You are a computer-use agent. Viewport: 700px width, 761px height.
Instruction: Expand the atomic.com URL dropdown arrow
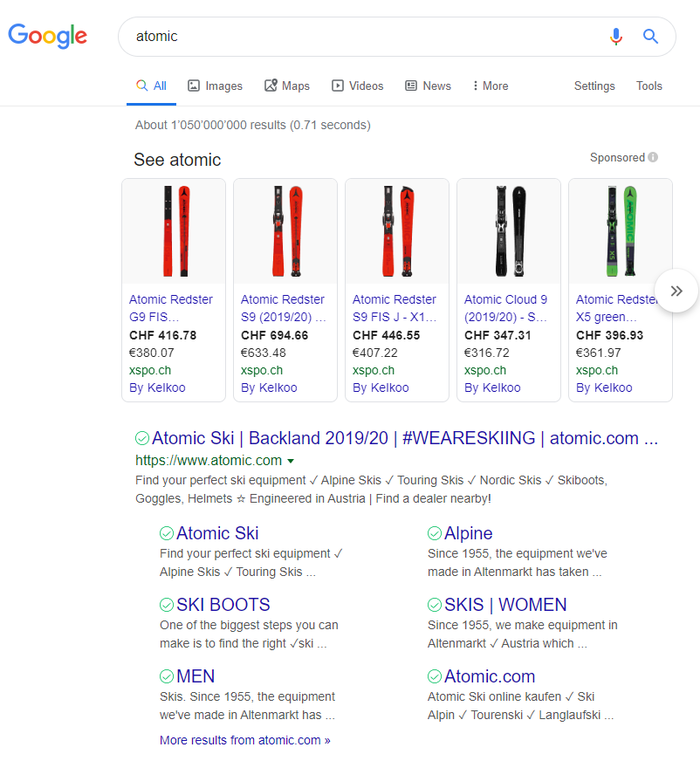[x=291, y=461]
